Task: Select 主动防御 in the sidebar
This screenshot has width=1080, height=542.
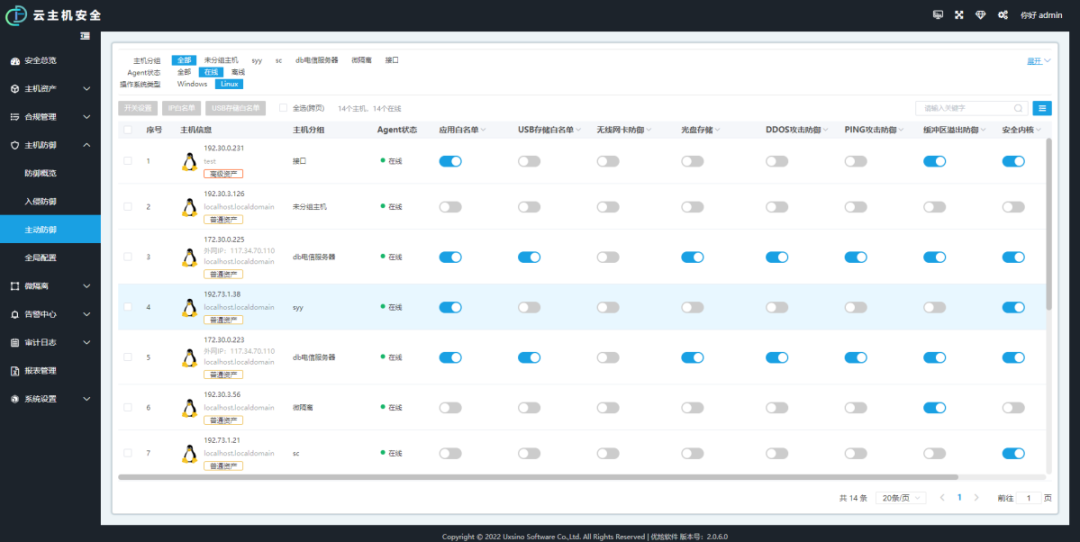Action: click(x=50, y=229)
